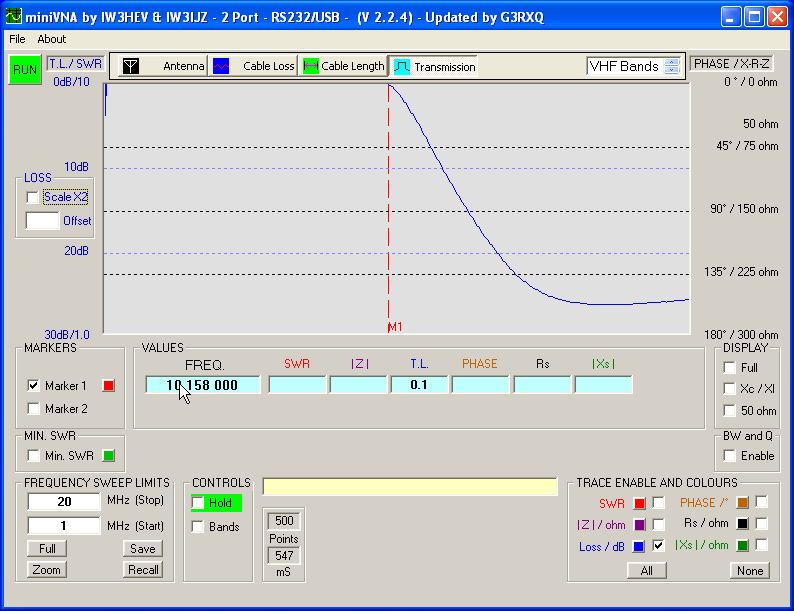Step the VHF Bands selector up
Screen dimensions: 794x611
(672, 62)
